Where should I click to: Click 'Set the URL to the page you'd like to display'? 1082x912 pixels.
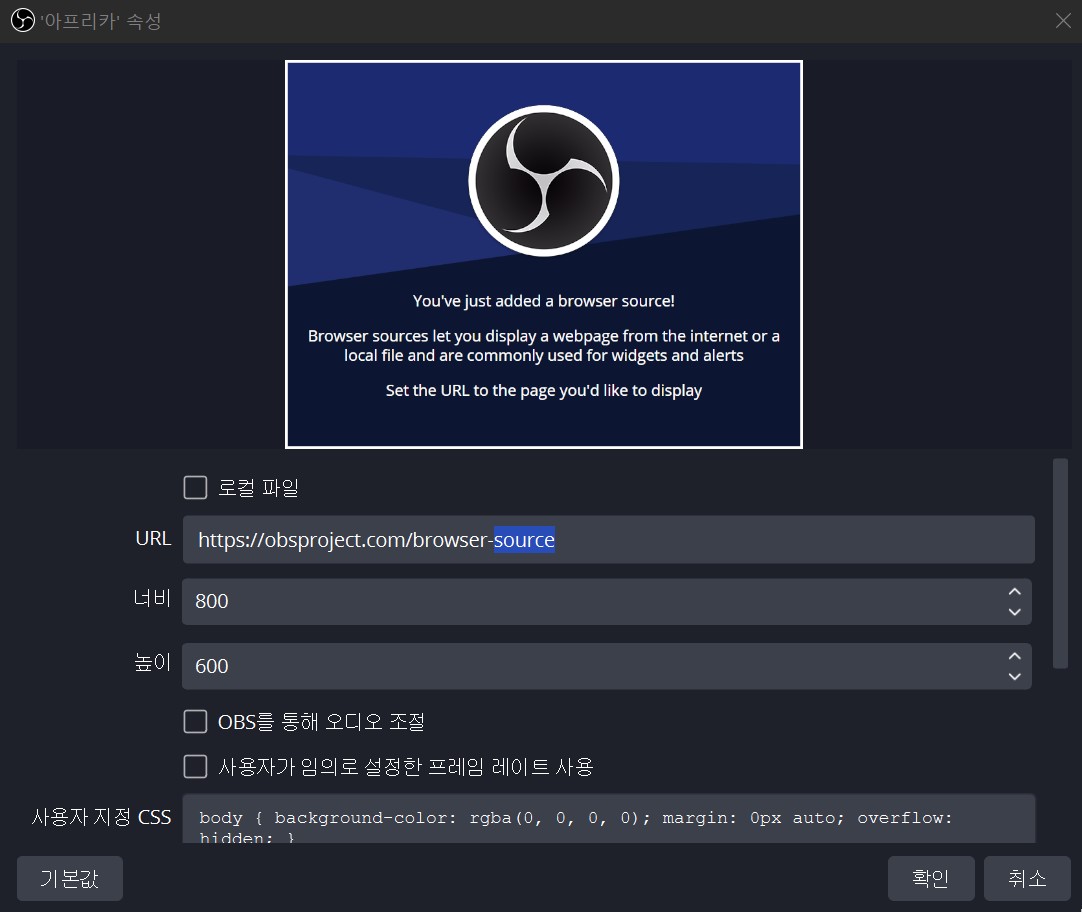[x=544, y=390]
